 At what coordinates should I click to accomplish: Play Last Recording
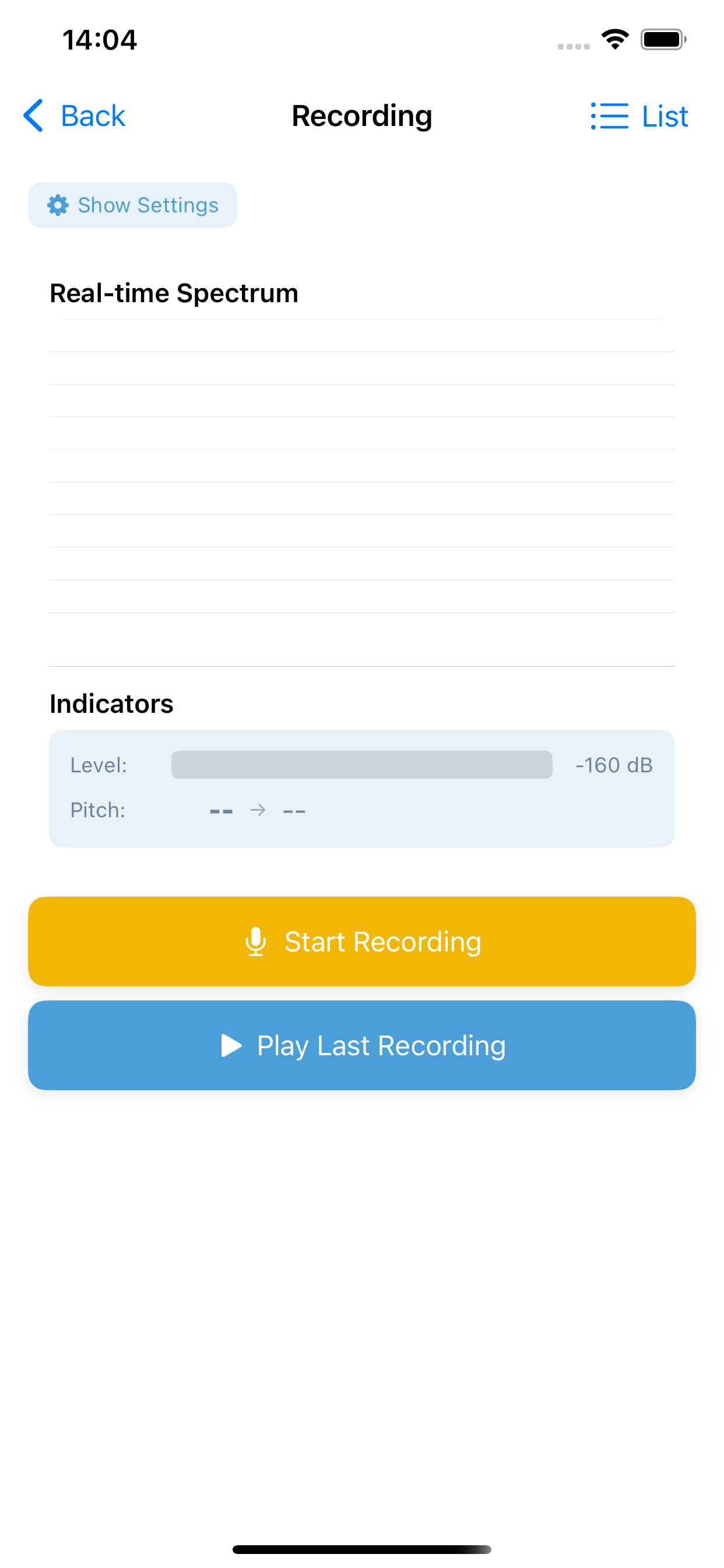(x=361, y=1045)
